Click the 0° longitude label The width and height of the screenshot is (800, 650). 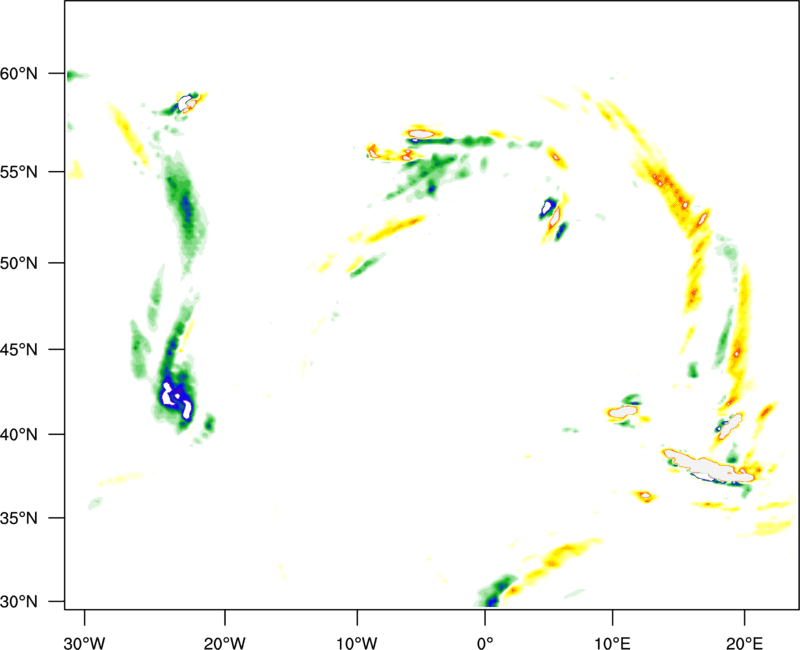(485, 643)
